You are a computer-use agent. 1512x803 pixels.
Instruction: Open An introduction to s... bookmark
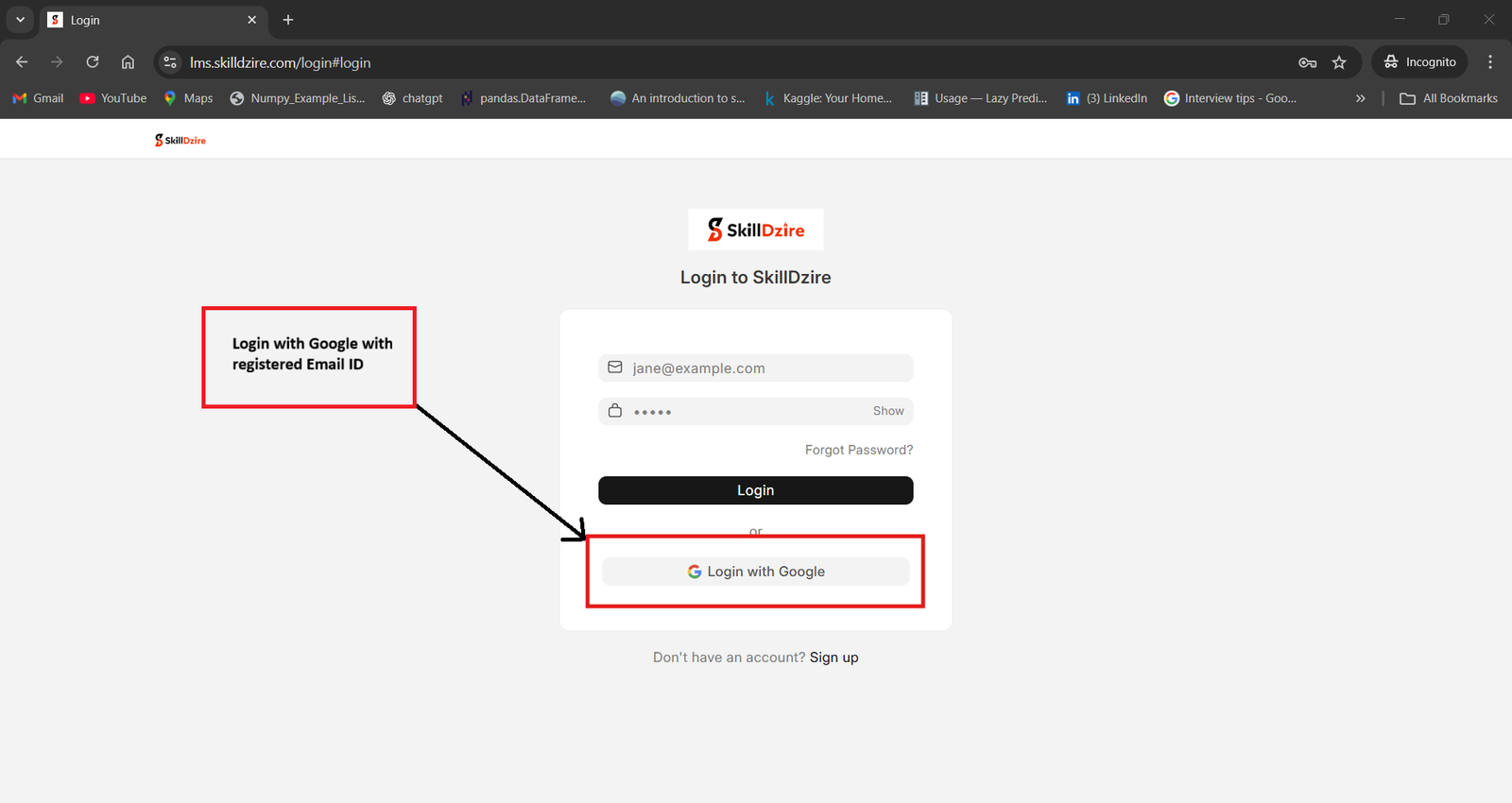tap(678, 98)
